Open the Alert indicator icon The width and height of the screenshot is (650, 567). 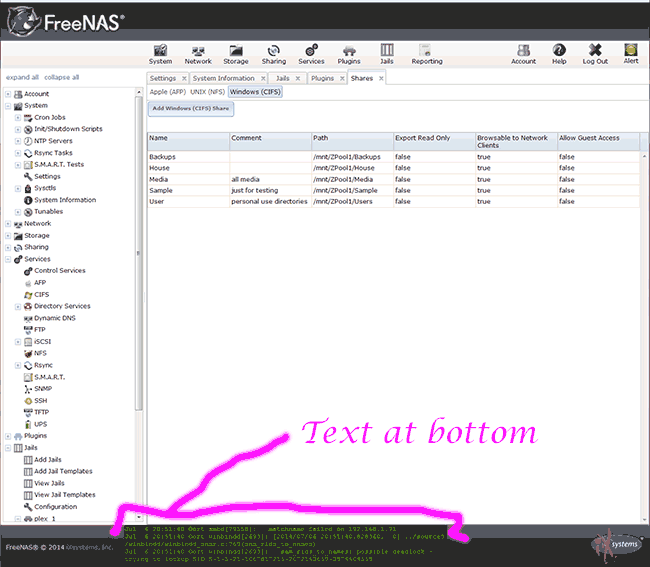(x=631, y=54)
